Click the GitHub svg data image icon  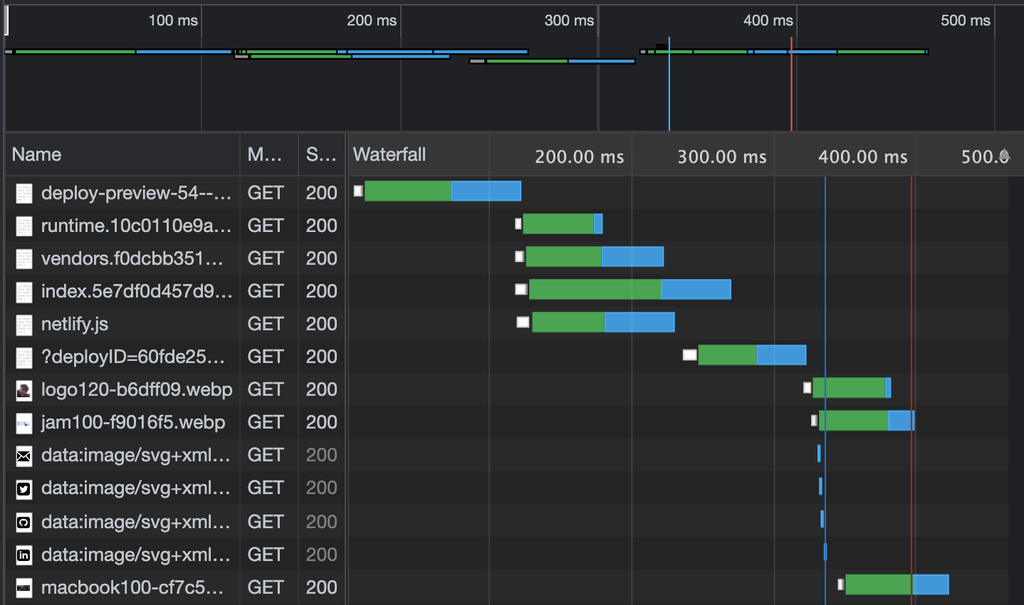pyautogui.click(x=24, y=522)
